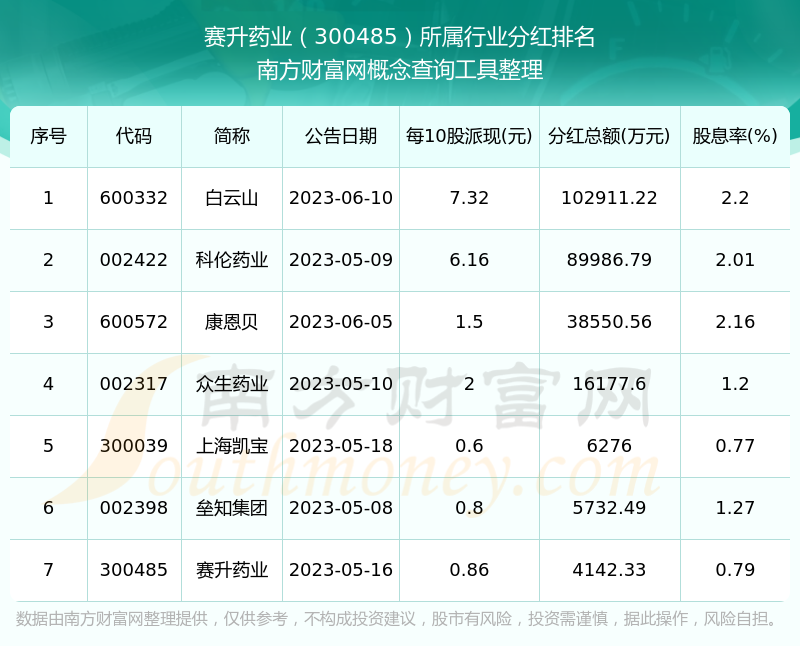Click the '公告日期' column header

click(x=341, y=136)
